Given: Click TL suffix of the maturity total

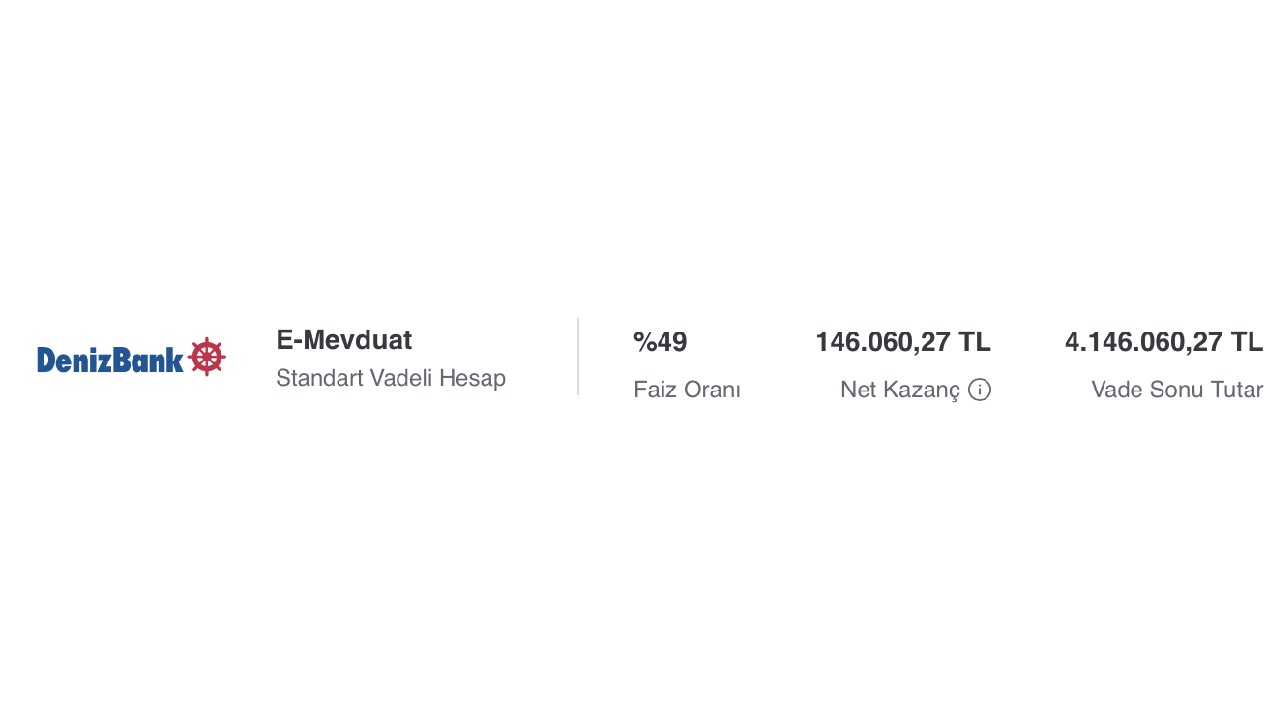Looking at the screenshot, I should pyautogui.click(x=1247, y=342).
